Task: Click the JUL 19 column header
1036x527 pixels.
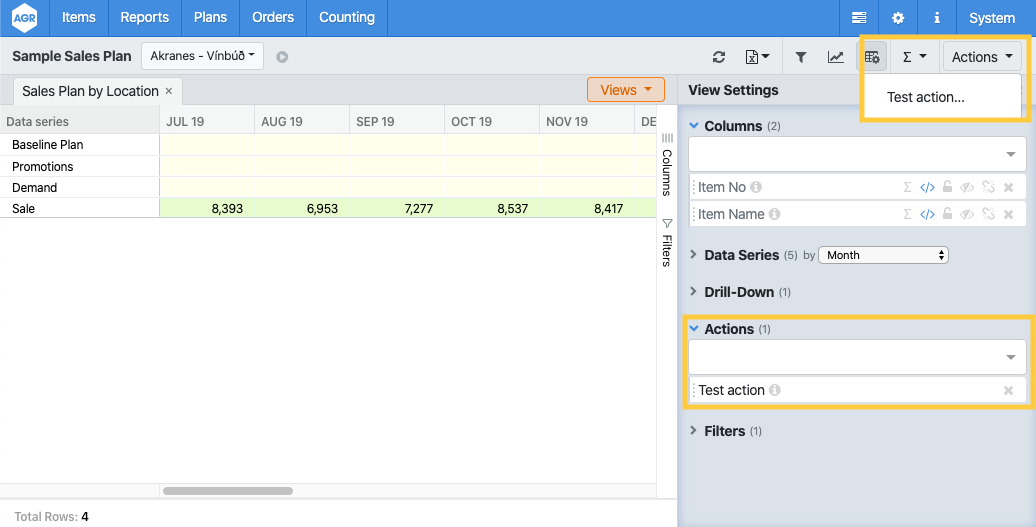Action: [207, 122]
